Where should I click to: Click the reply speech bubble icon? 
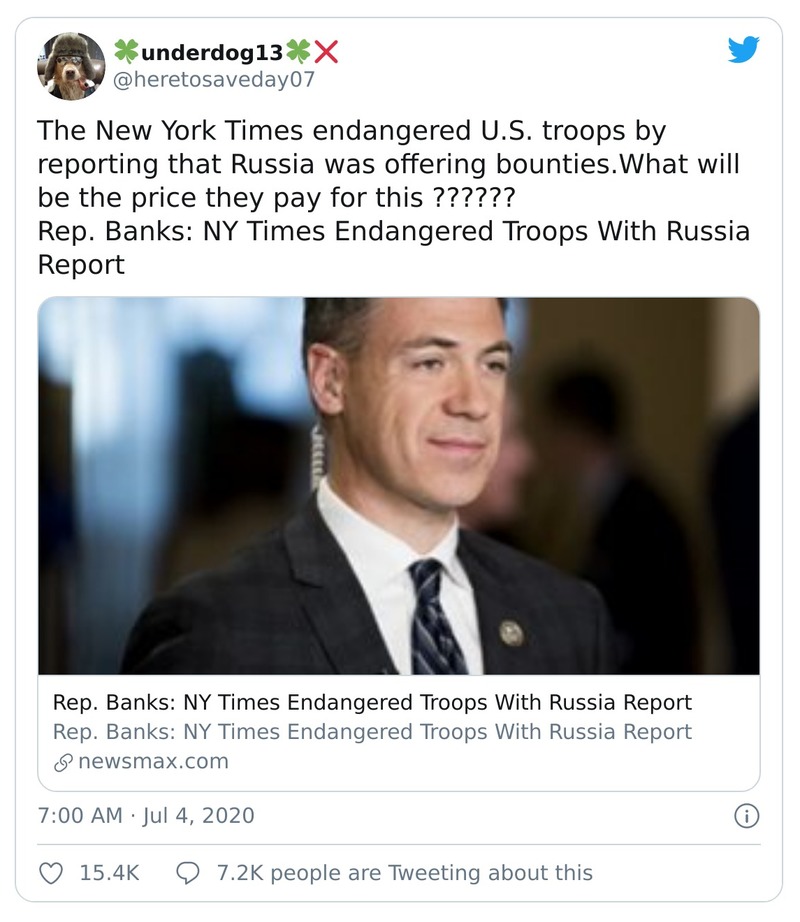(x=188, y=873)
